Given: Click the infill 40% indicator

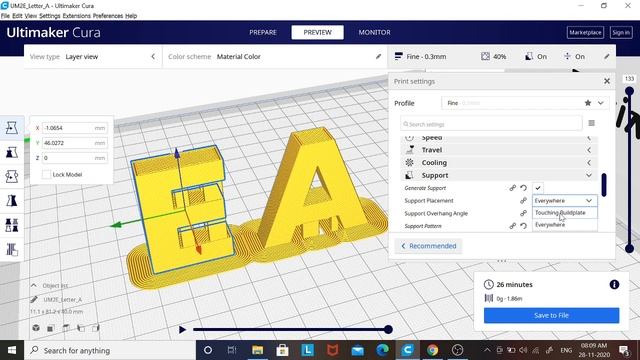Looking at the screenshot, I should pyautogui.click(x=493, y=56).
